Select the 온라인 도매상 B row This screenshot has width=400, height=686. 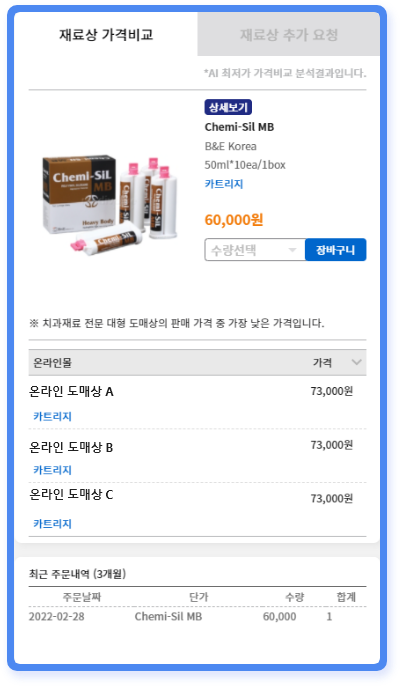coord(197,456)
